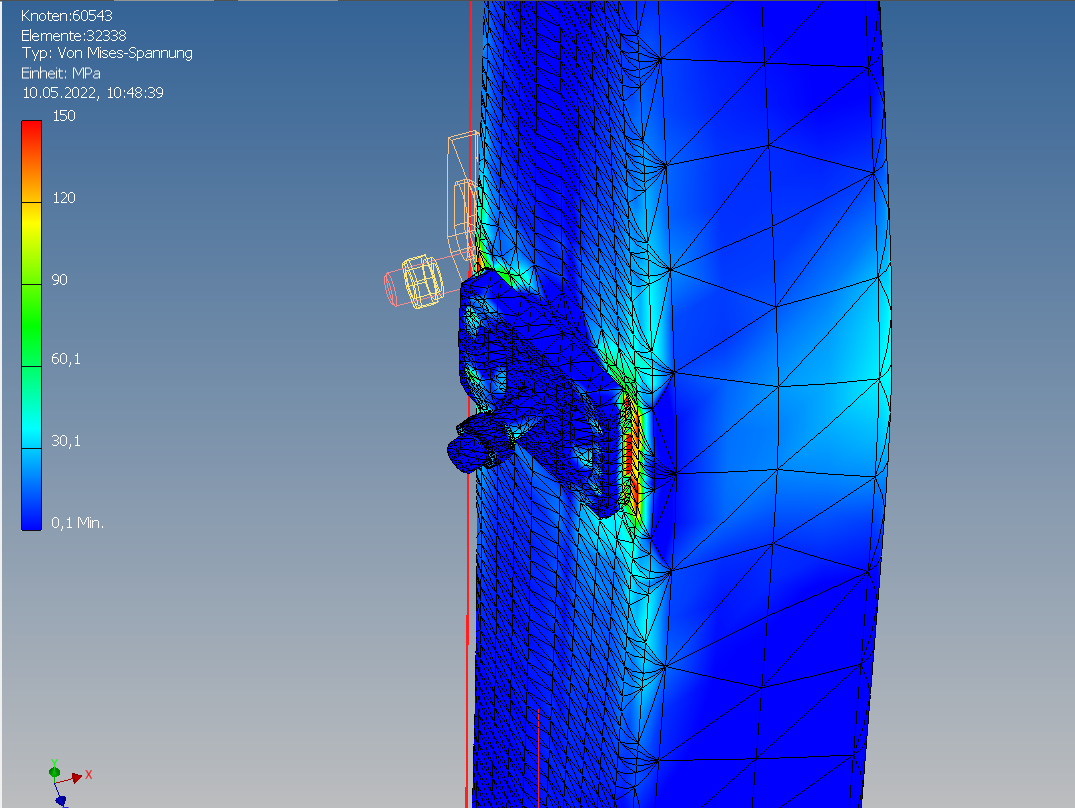Click the blue Z axis arrow of the triad
Viewport: 1075px width, 808px height.
tap(59, 799)
